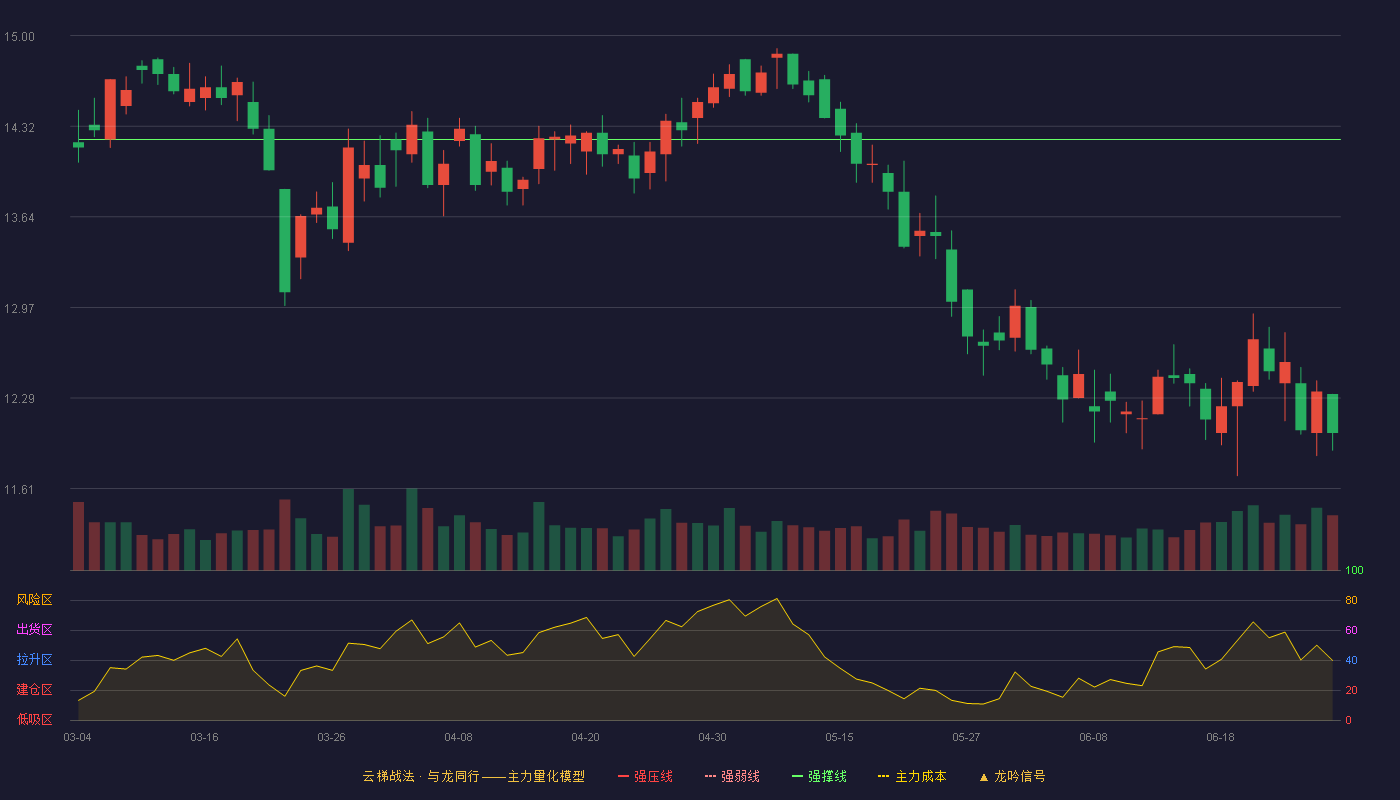Toggle the green 强撑线 legend marker
1400x800 pixels.
[x=797, y=776]
